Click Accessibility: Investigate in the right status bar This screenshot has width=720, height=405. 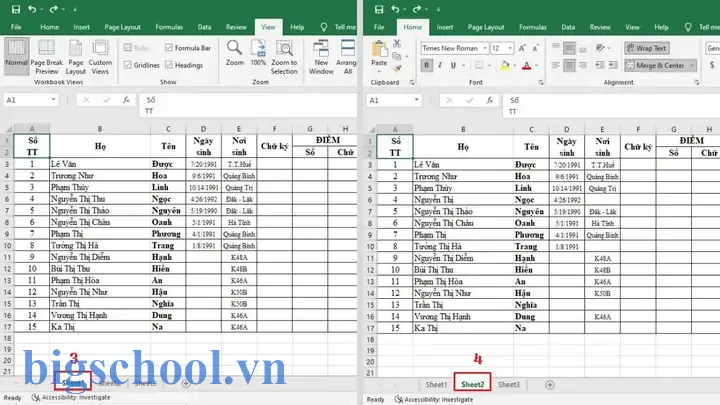(x=434, y=399)
